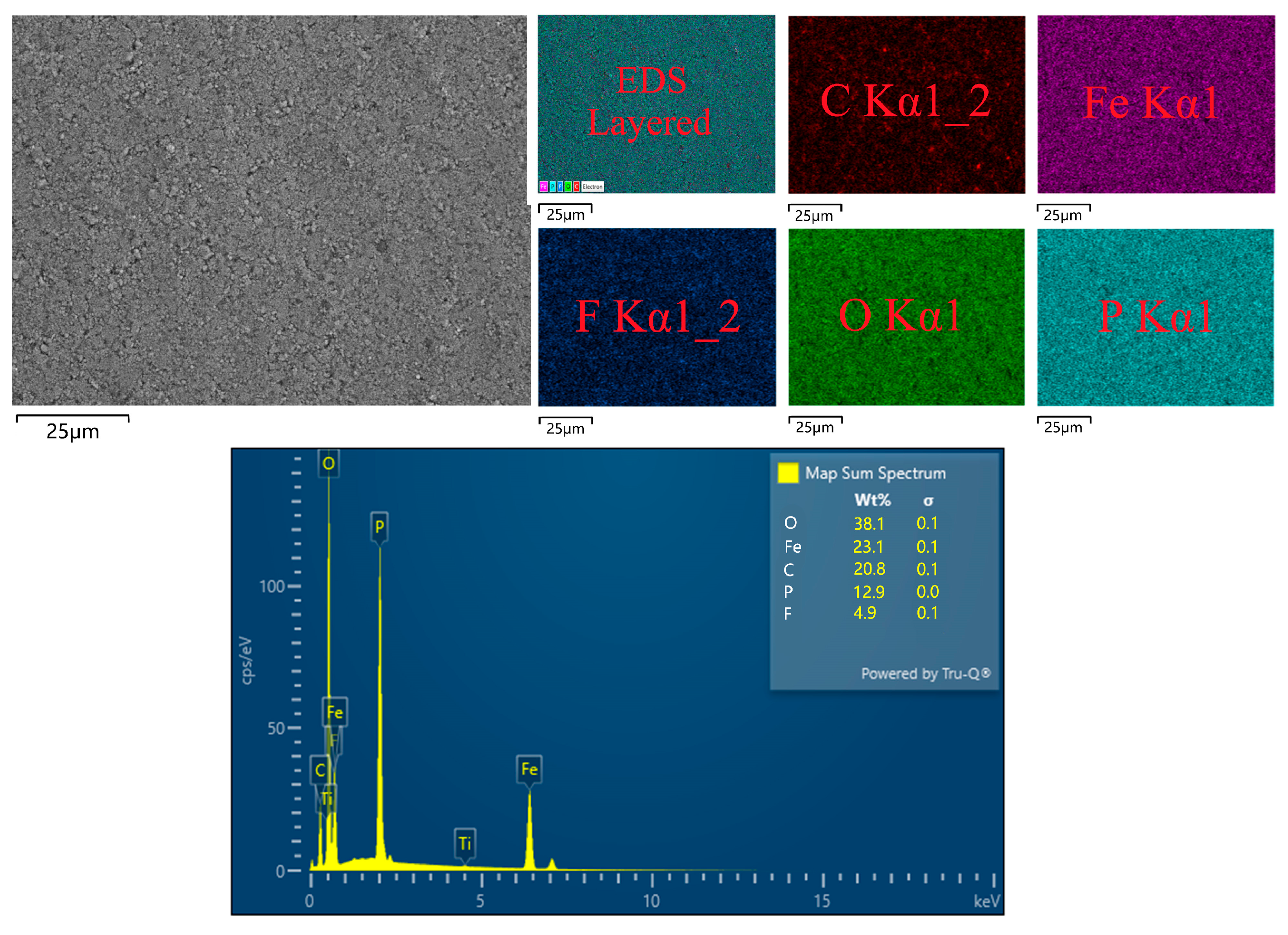Click the 25µm scale bar under SEM image
This screenshot has height=935, width=1288.
click(73, 427)
